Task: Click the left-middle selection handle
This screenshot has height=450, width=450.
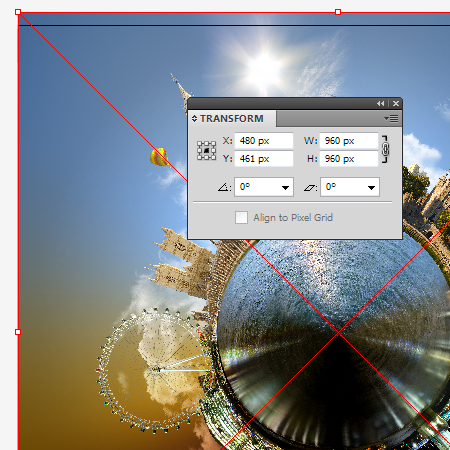Action: 18,332
